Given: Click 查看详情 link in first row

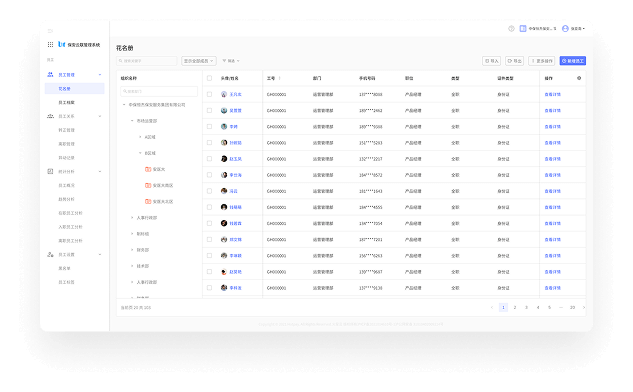Looking at the screenshot, I should (552, 94).
